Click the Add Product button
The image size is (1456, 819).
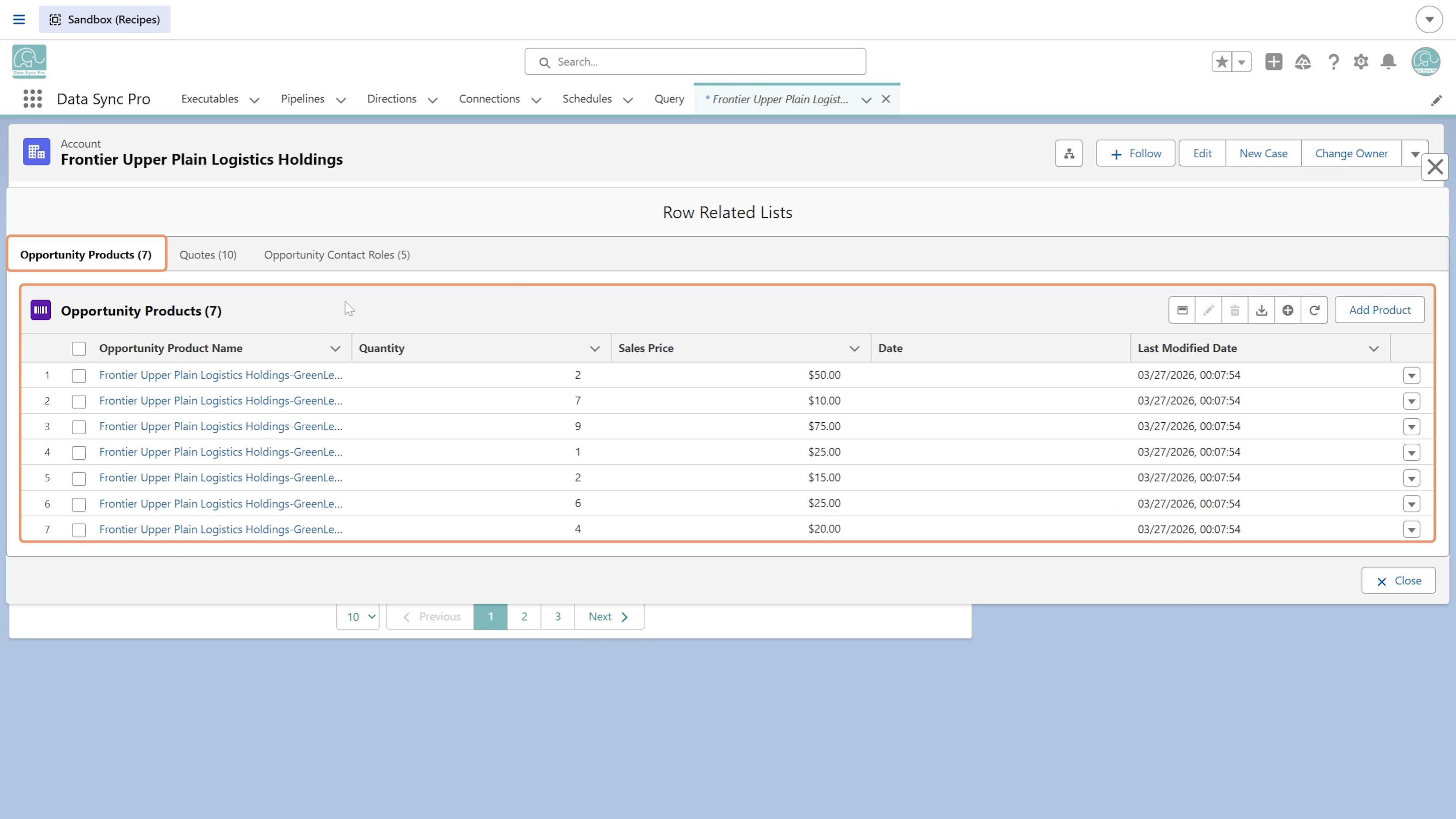pos(1380,310)
